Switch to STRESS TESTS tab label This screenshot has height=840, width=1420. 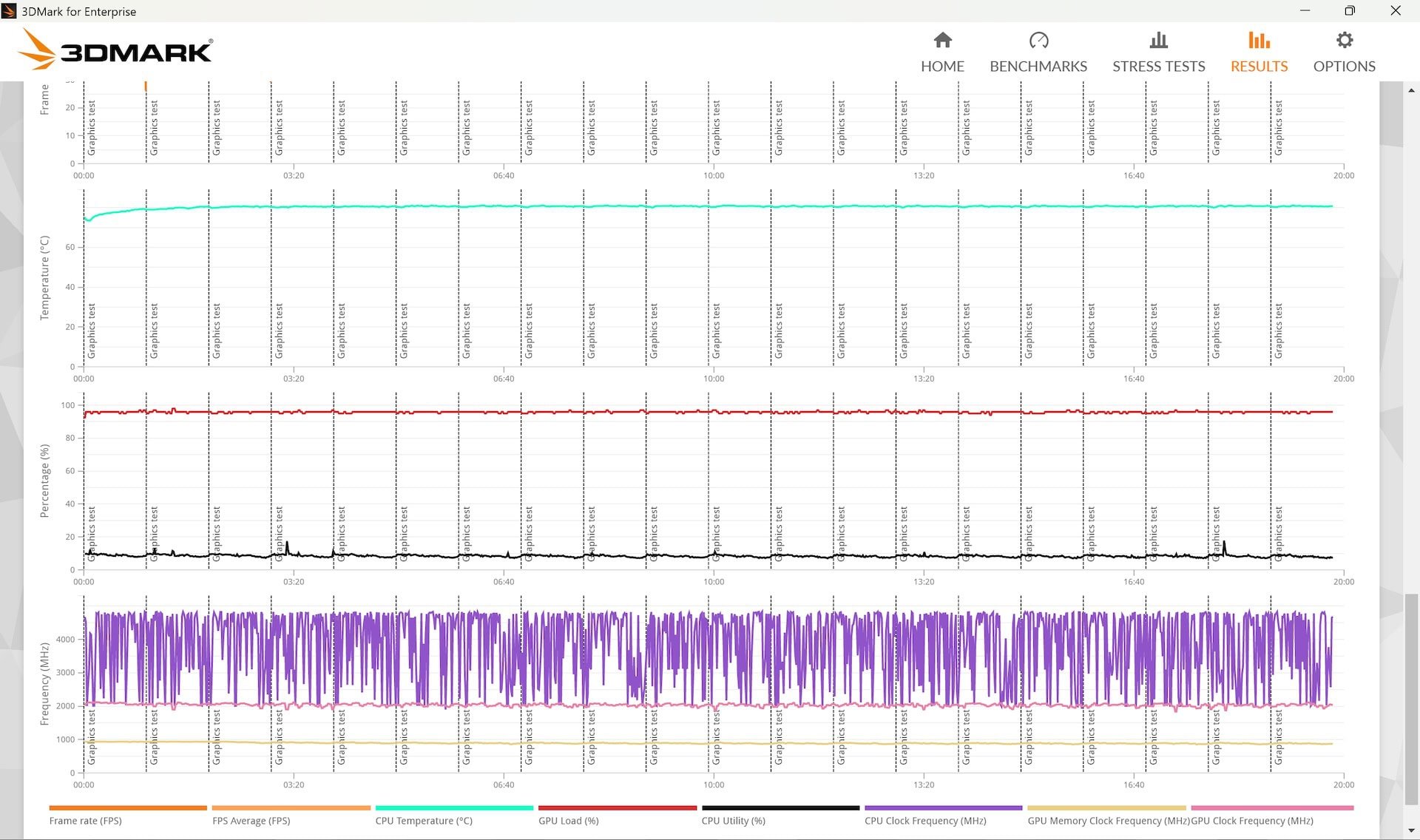click(x=1159, y=67)
